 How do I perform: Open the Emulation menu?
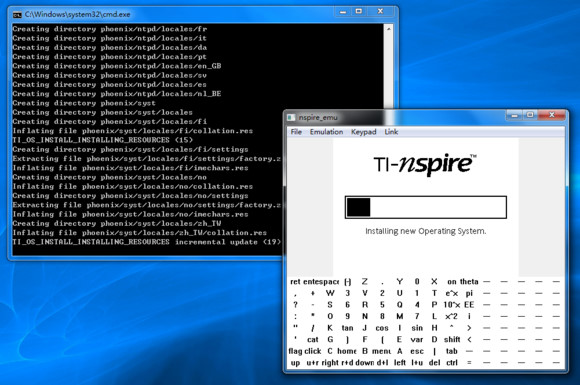pos(326,132)
